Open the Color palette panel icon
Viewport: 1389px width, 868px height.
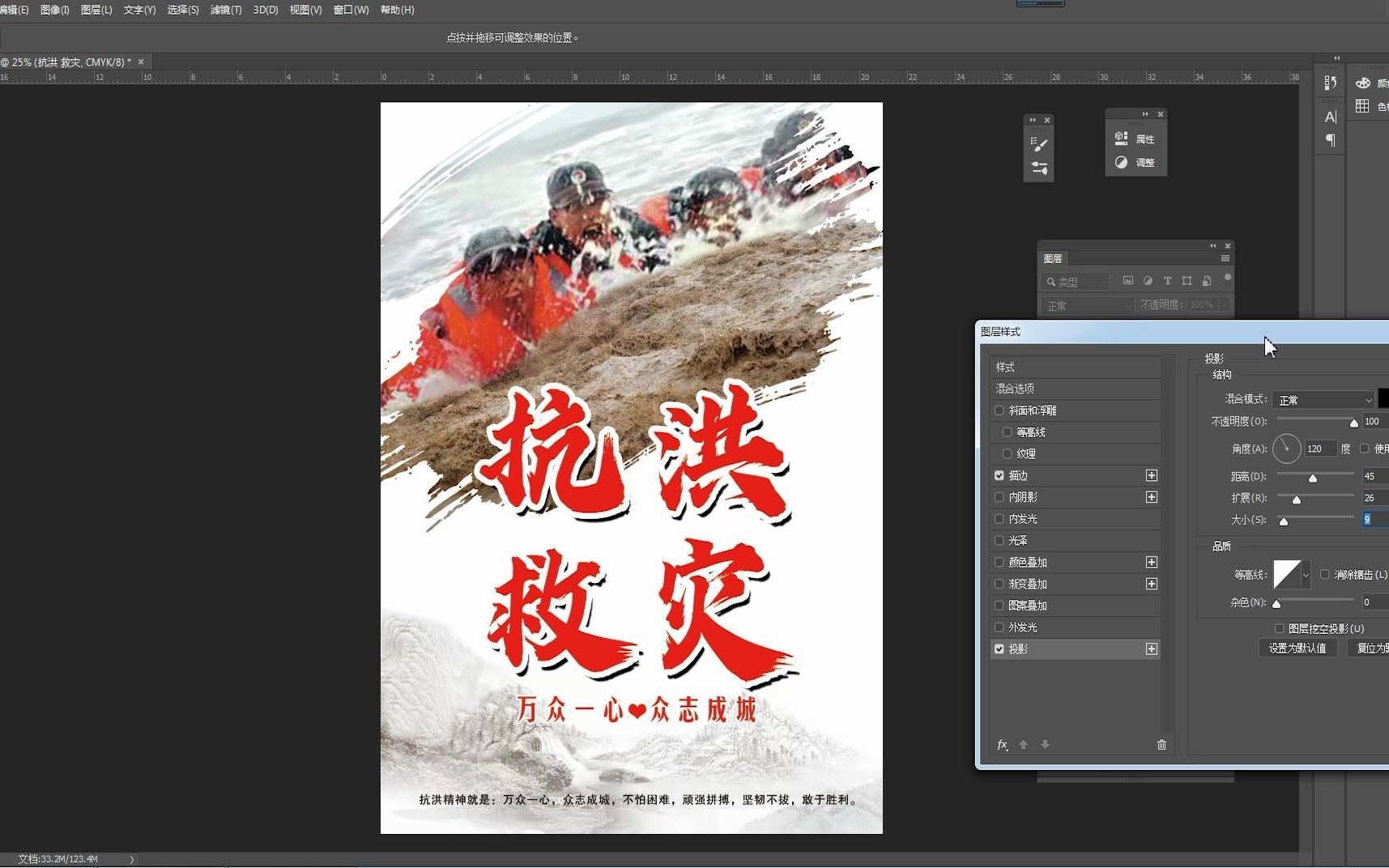(x=1363, y=83)
